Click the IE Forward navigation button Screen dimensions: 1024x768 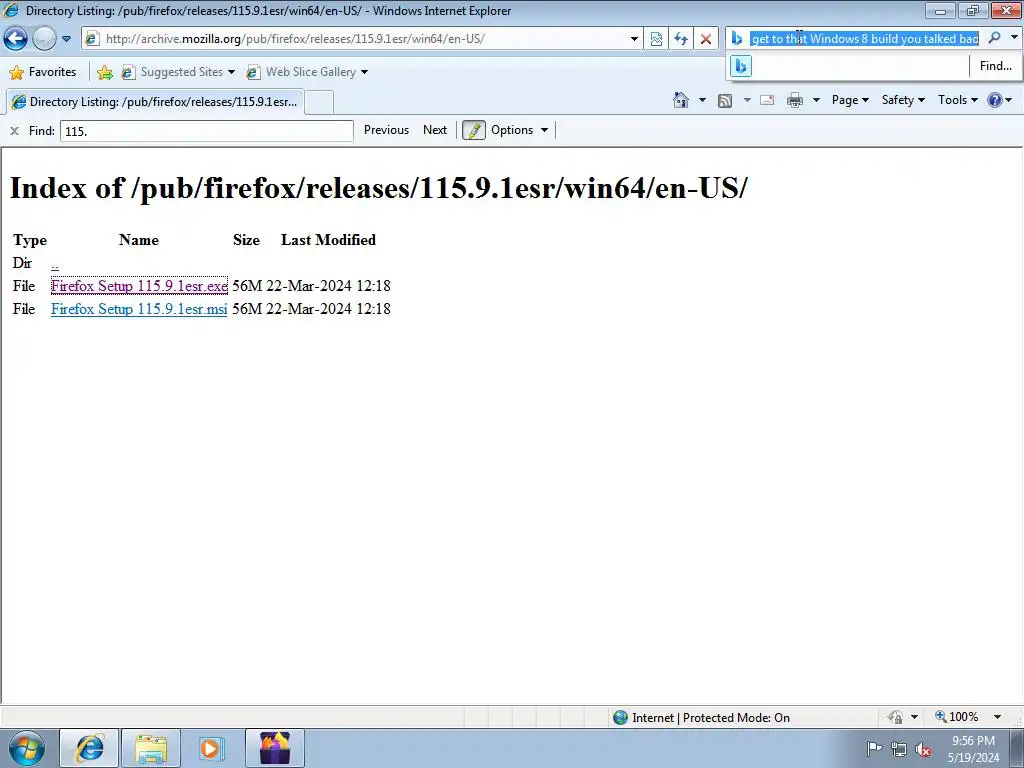[x=44, y=39]
